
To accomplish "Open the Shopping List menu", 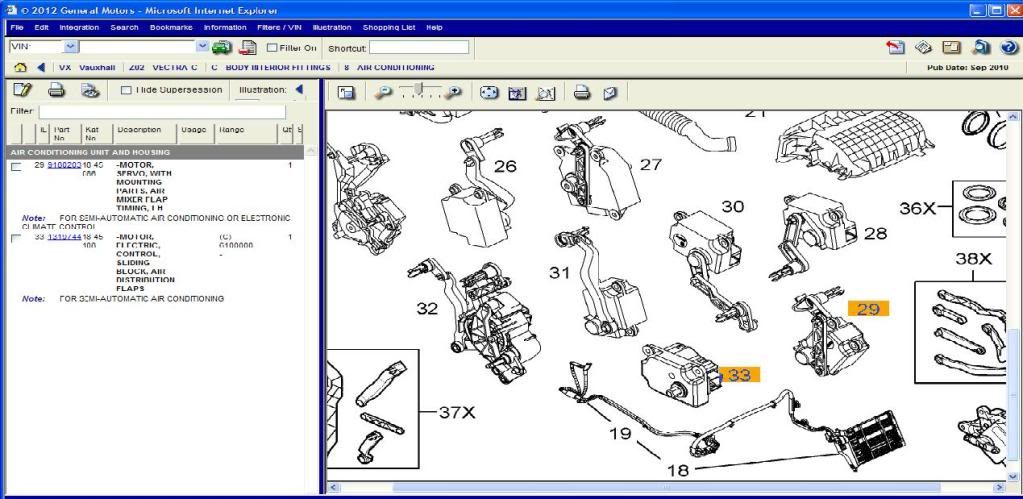I will (389, 27).
